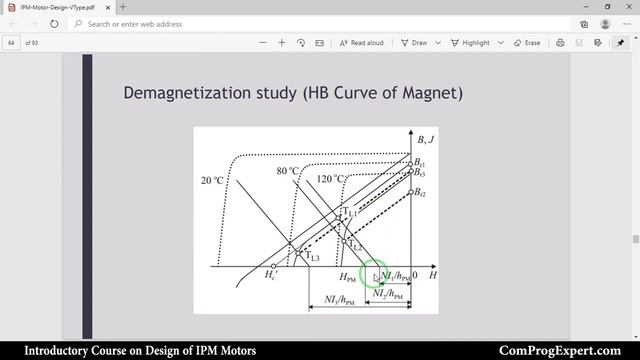
Task: Rotate the PDF page
Action: pyautogui.click(x=301, y=43)
